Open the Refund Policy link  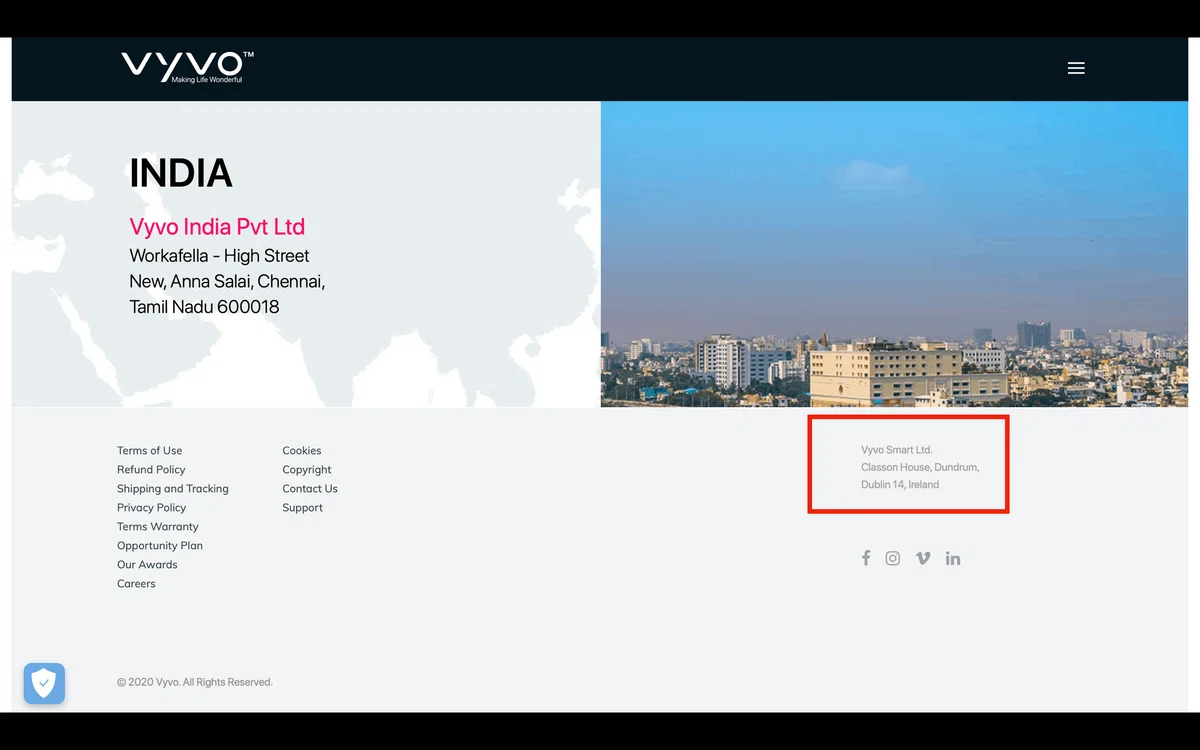pos(151,470)
